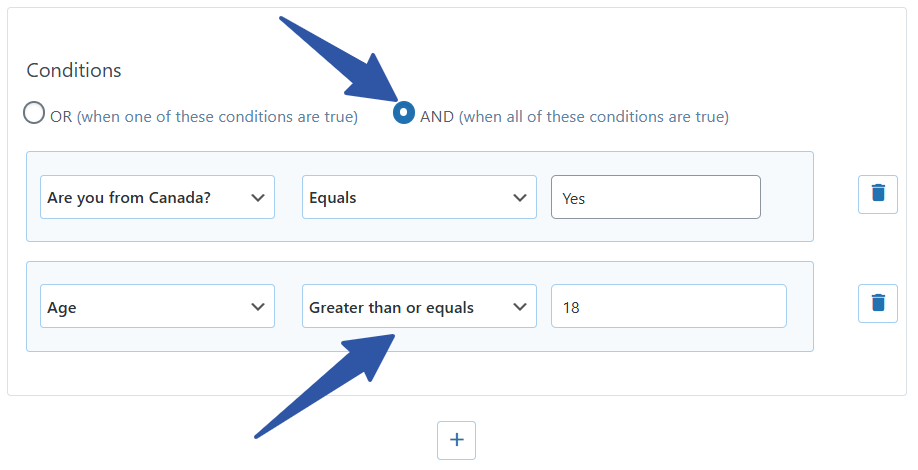Click chevron arrow on 'Are you from Canada?' field

coord(258,198)
